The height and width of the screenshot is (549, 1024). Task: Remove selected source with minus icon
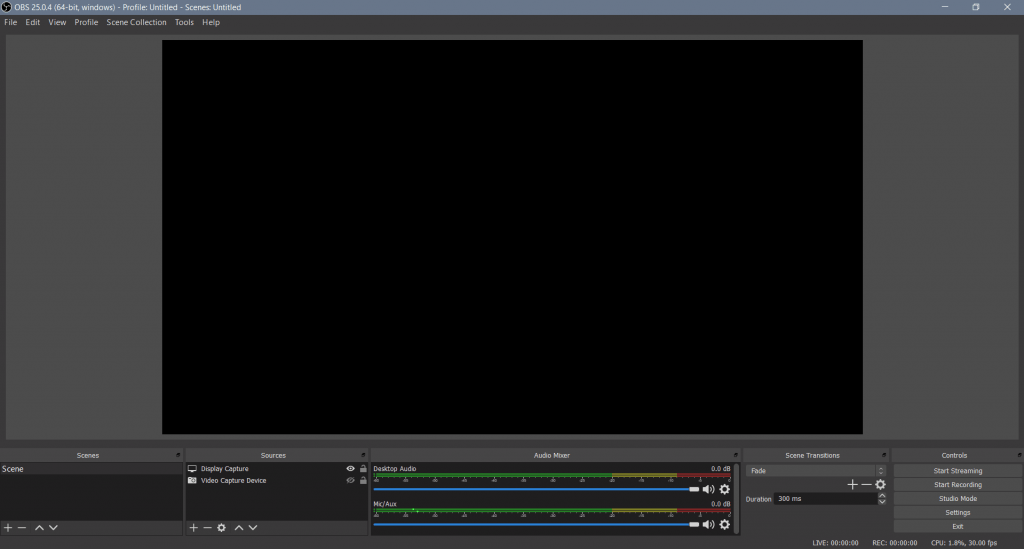tap(207, 527)
